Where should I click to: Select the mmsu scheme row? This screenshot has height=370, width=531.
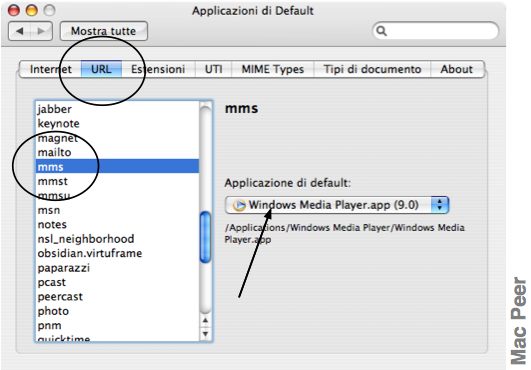pyautogui.click(x=117, y=196)
